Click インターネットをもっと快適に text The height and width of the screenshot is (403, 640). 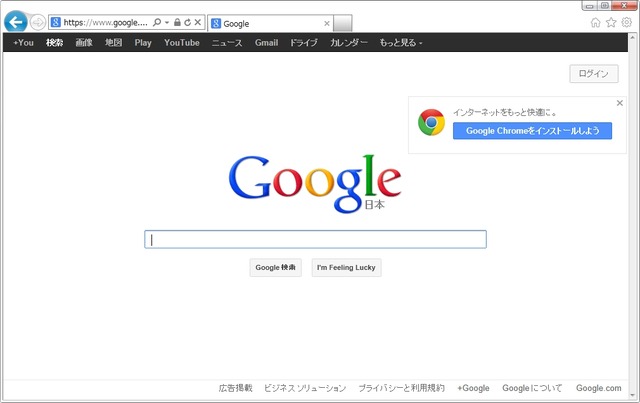point(505,112)
